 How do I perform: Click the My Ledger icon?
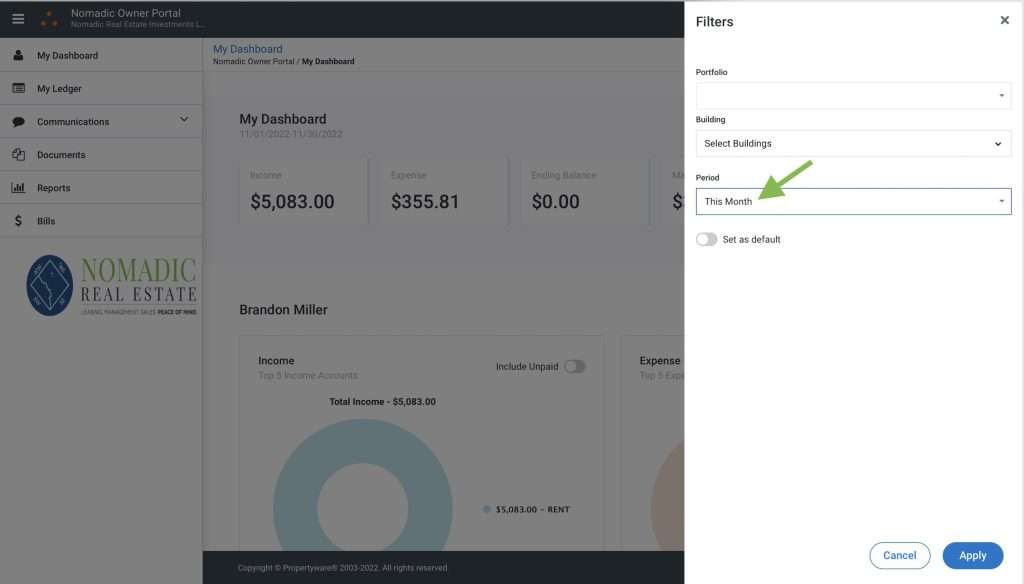(x=18, y=89)
